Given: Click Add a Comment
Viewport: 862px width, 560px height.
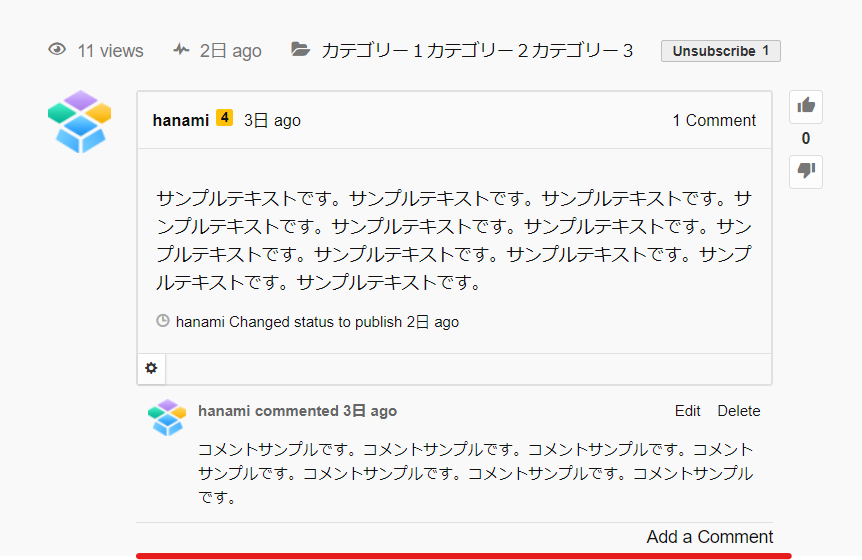Looking at the screenshot, I should click(710, 537).
